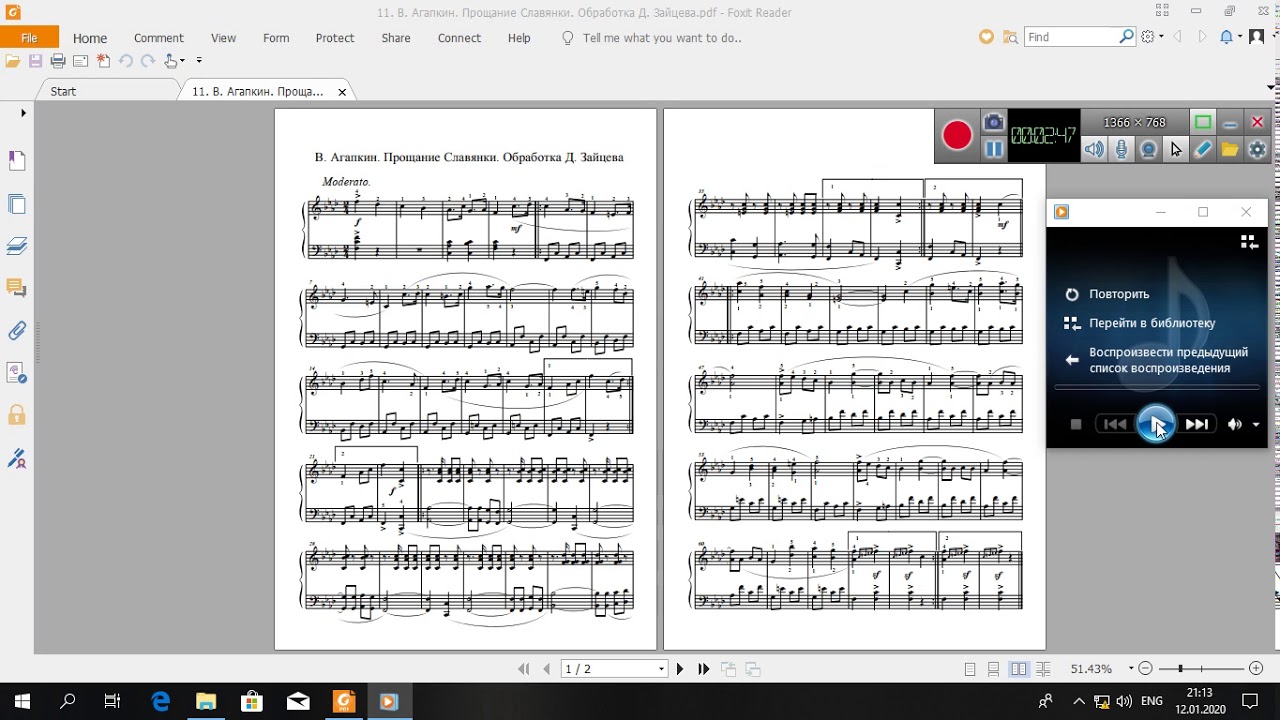Open the Connect ribbon tab
1280x720 pixels.
pos(459,38)
